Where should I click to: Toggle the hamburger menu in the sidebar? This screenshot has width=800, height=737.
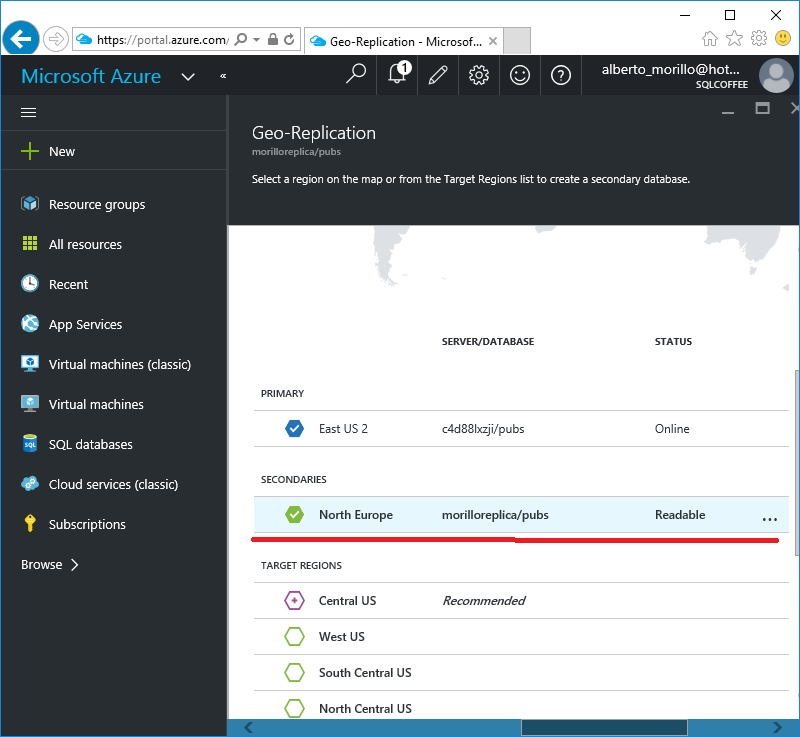[29, 112]
